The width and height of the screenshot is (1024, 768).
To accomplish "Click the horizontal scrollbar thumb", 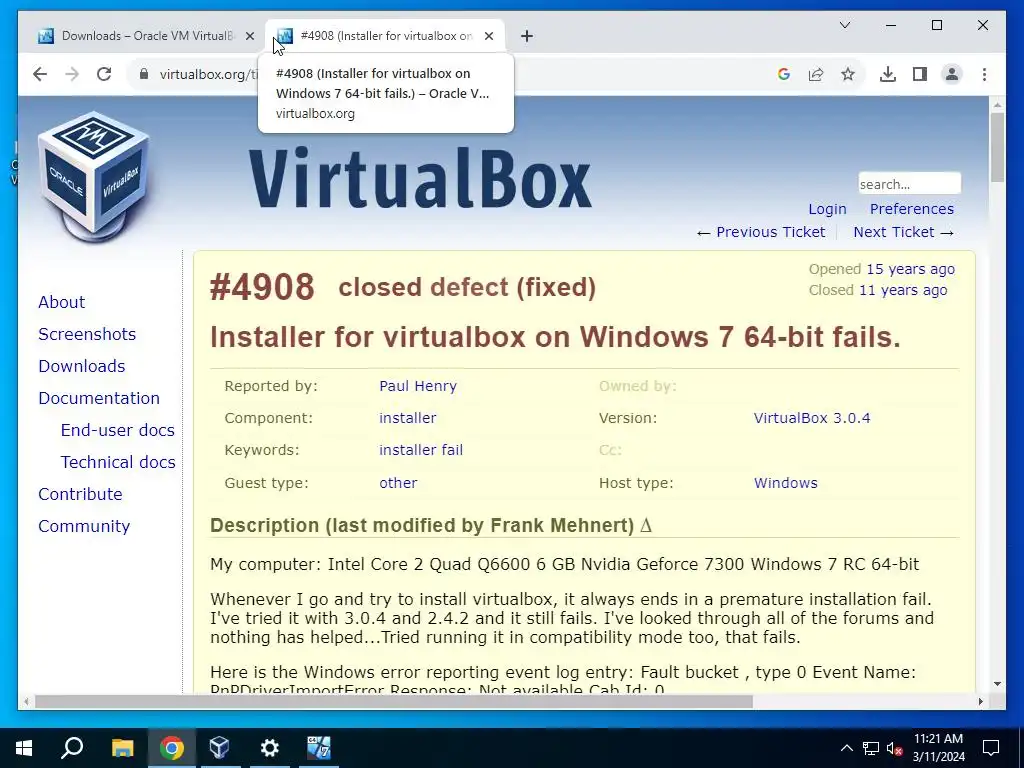I will pyautogui.click(x=393, y=701).
